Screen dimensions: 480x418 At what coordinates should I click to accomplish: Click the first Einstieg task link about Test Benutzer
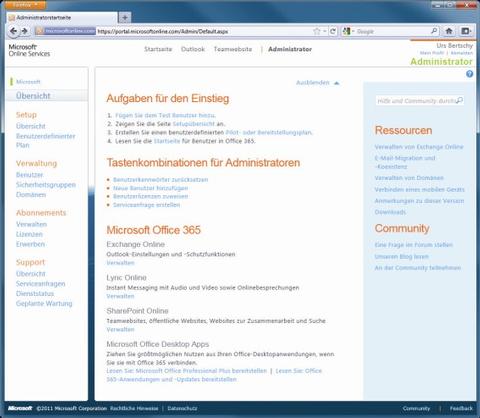(165, 115)
